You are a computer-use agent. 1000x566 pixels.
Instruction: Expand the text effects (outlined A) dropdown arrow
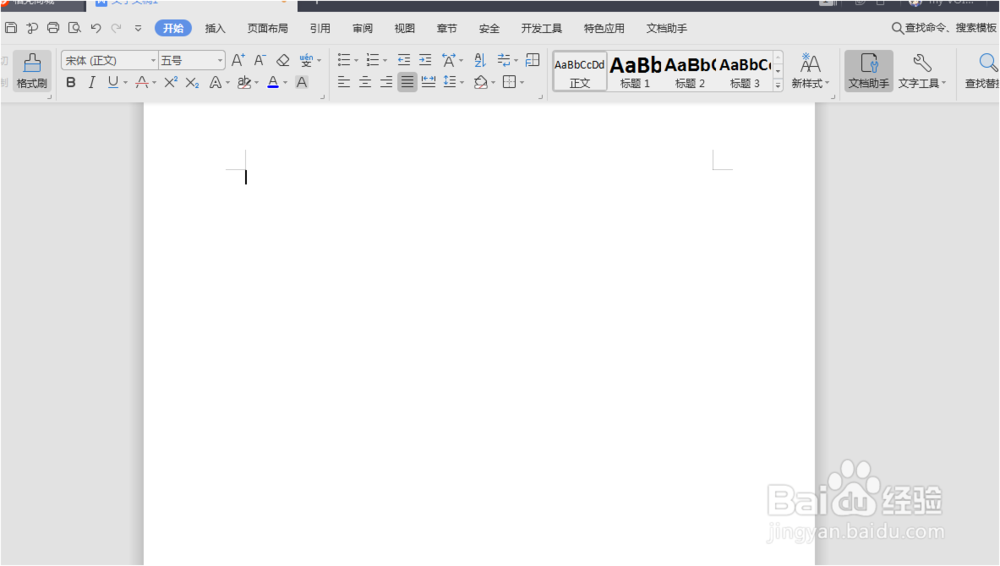coord(227,82)
